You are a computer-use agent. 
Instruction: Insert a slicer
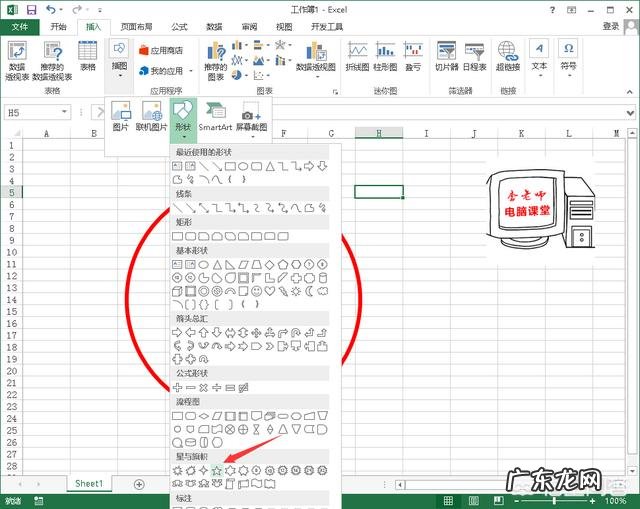tap(446, 56)
